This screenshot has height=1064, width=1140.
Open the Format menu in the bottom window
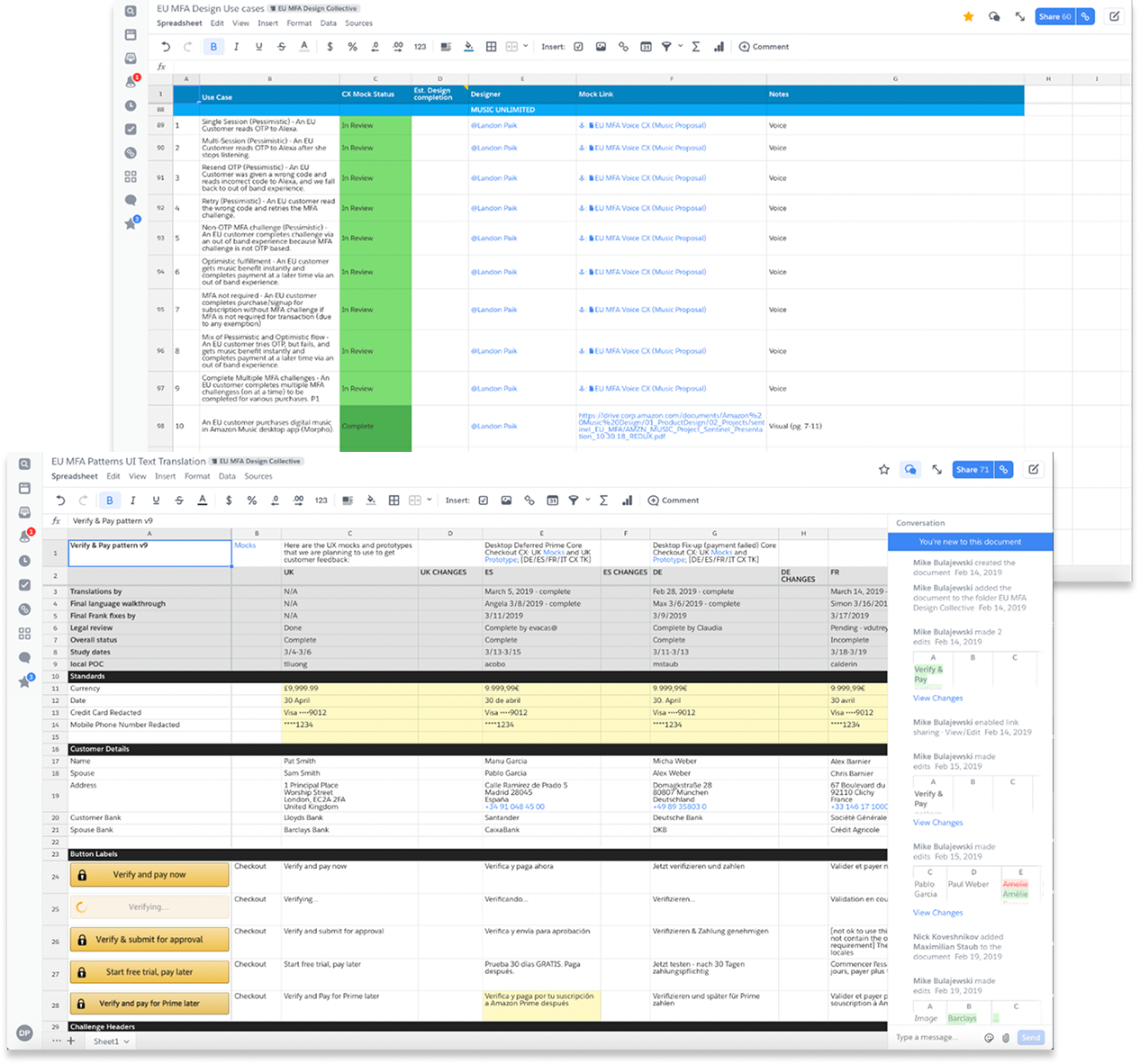(197, 476)
